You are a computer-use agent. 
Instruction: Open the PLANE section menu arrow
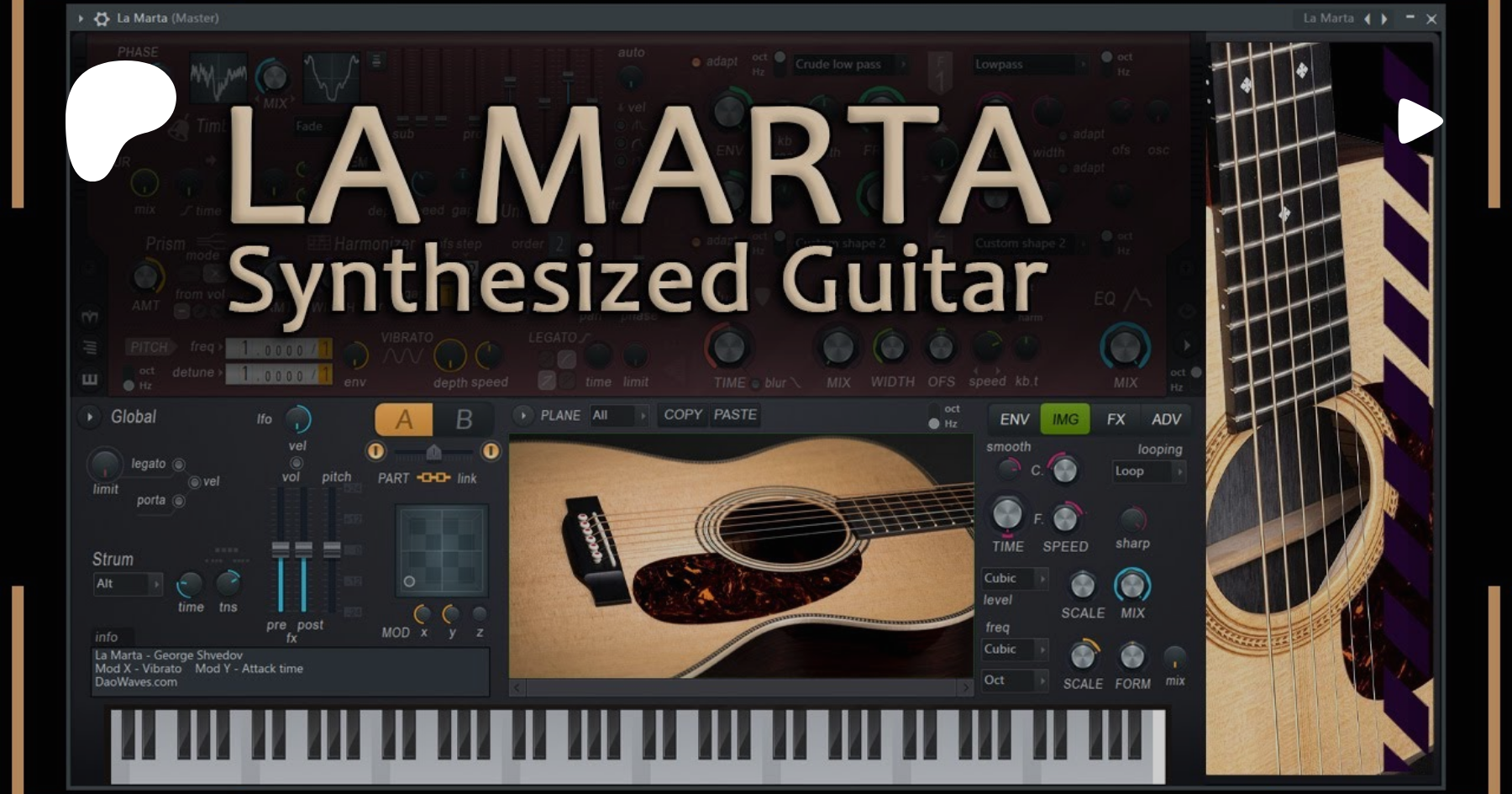[523, 415]
